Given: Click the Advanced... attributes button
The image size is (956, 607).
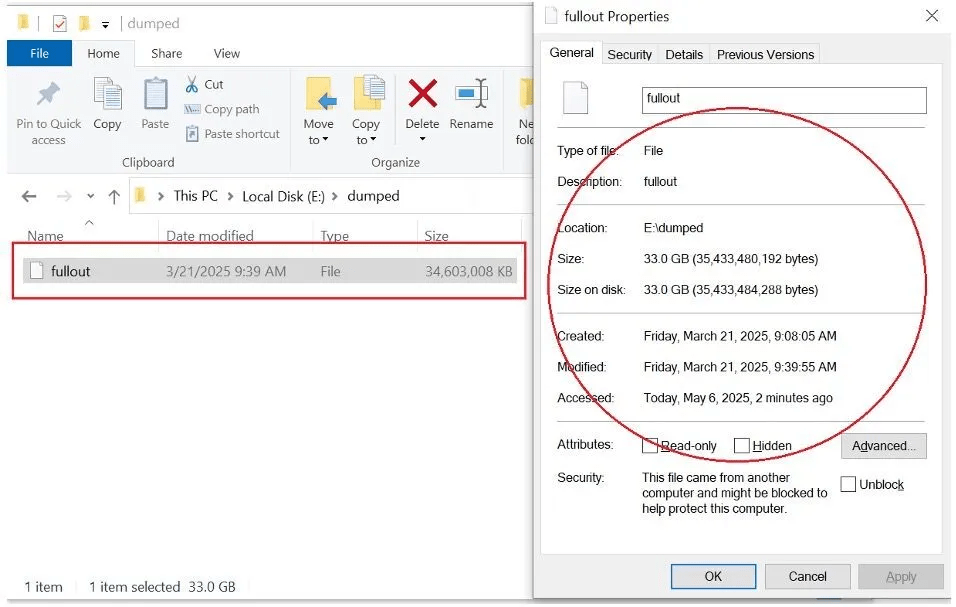Looking at the screenshot, I should pyautogui.click(x=883, y=445).
